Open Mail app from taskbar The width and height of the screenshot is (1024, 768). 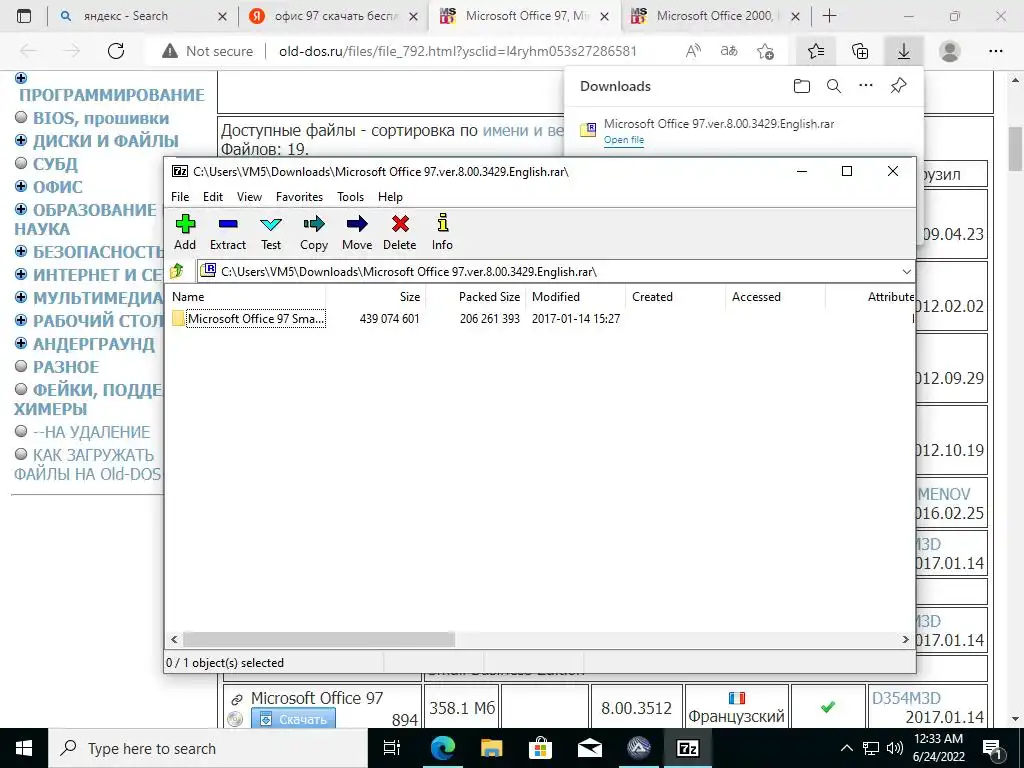[x=590, y=748]
